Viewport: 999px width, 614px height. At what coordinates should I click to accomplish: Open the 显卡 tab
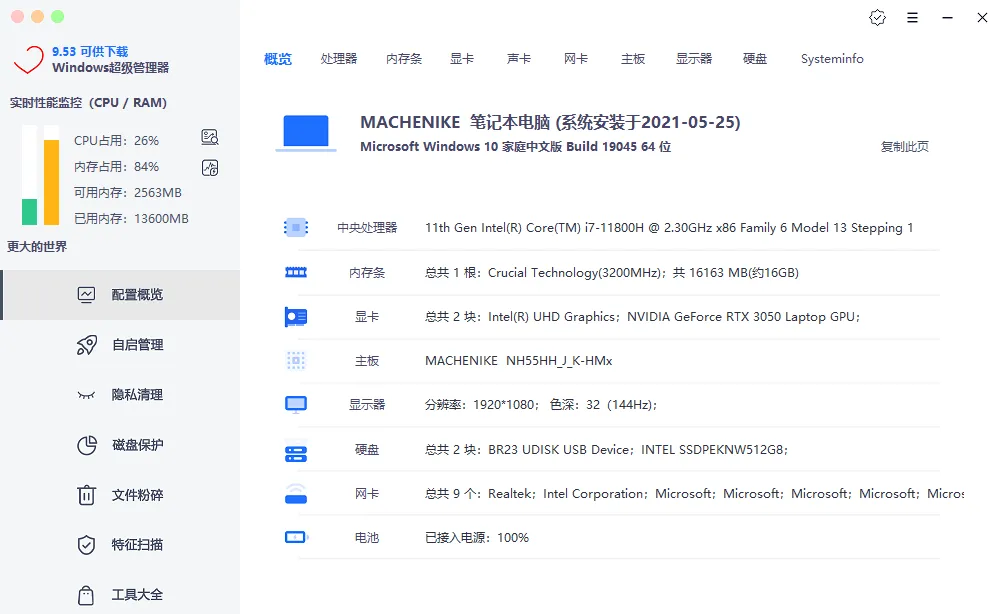462,59
